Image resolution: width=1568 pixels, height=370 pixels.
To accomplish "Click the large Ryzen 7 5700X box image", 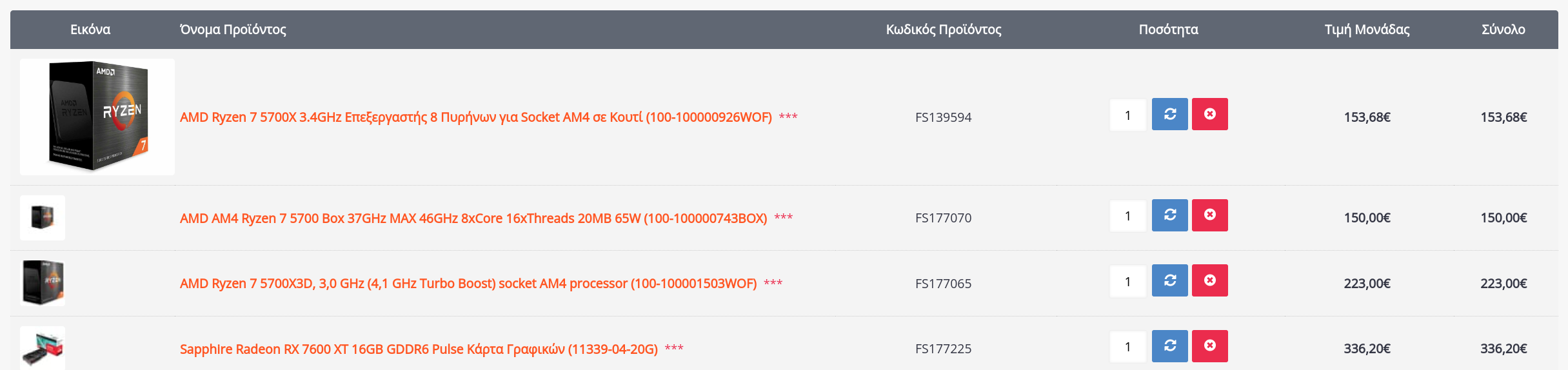I will click(x=97, y=117).
